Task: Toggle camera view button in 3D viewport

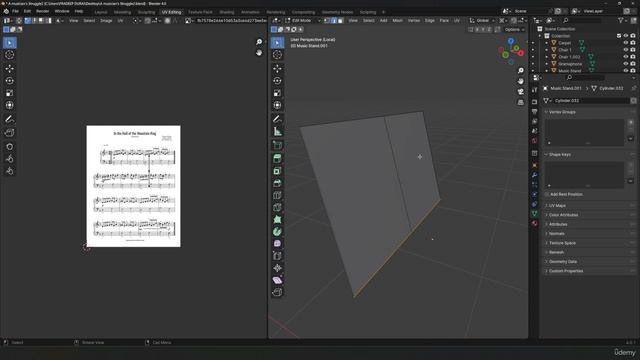Action: (520, 92)
